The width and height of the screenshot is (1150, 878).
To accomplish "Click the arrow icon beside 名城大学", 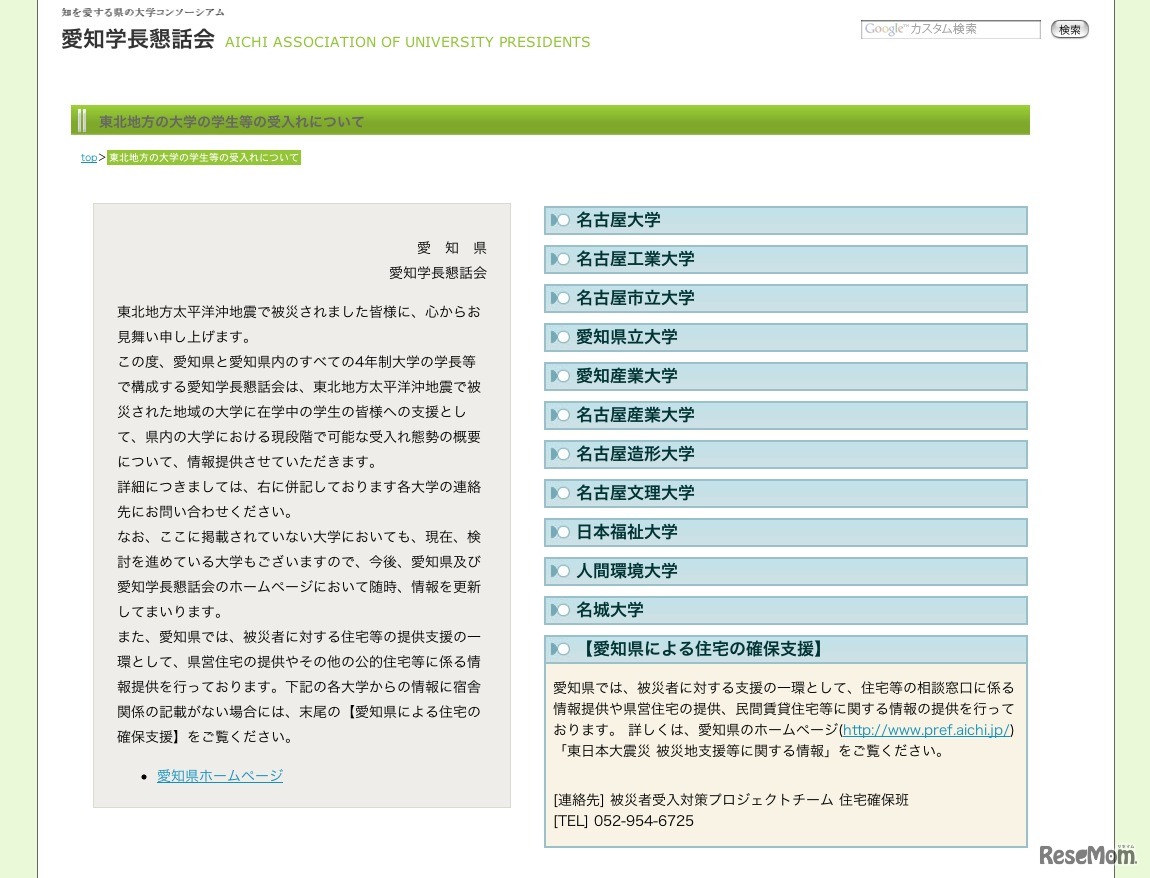I will (x=561, y=610).
